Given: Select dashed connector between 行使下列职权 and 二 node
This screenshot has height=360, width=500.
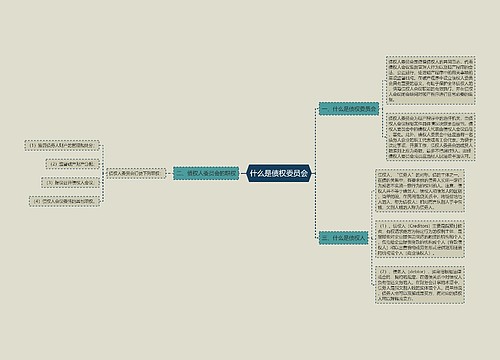Looking at the screenshot, I should [169, 173].
